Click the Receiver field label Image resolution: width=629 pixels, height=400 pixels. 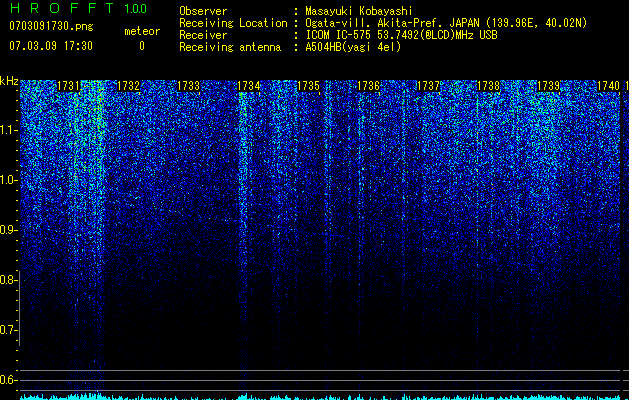(203, 35)
